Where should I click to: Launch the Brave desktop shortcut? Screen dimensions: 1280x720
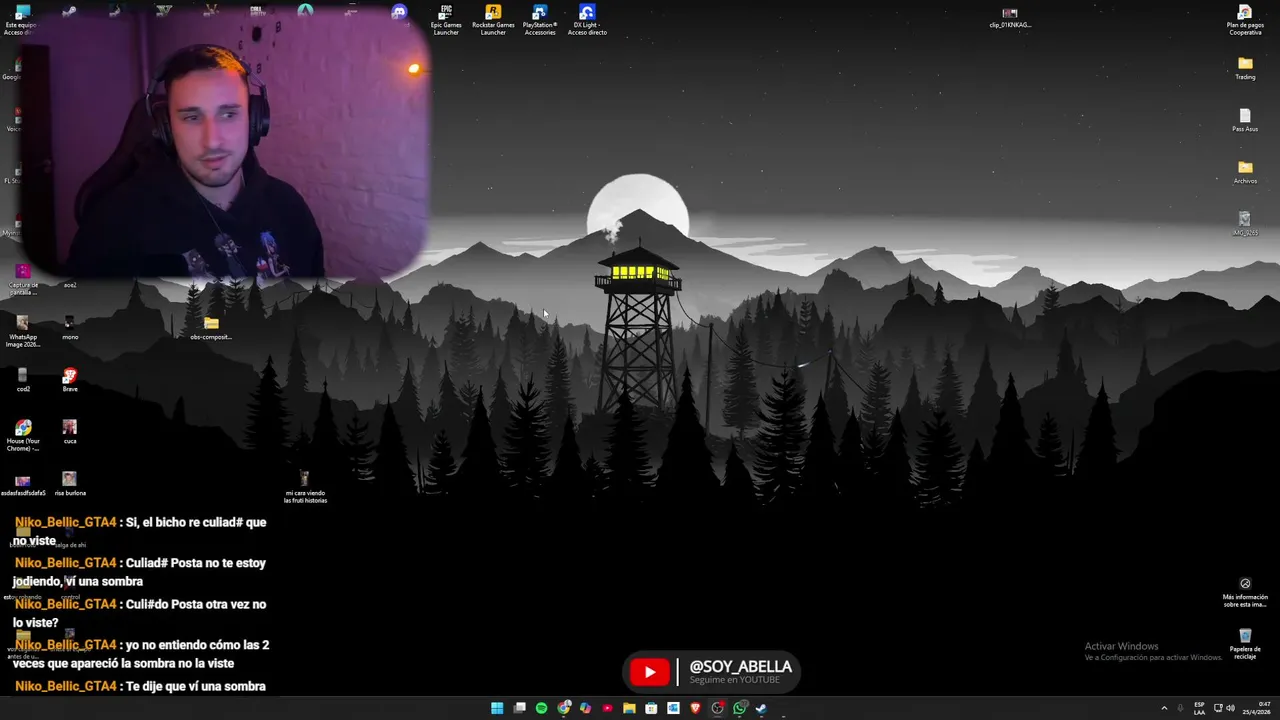[70, 380]
